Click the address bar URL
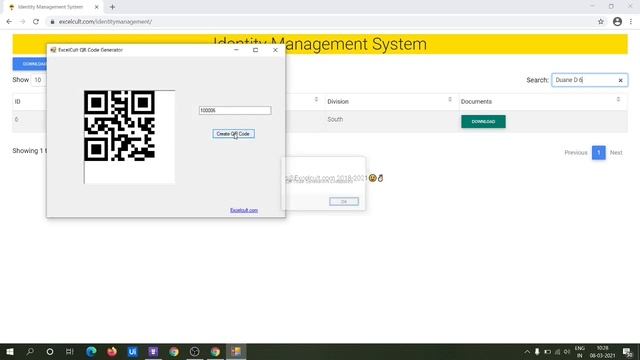The height and width of the screenshot is (360, 640). 105,22
